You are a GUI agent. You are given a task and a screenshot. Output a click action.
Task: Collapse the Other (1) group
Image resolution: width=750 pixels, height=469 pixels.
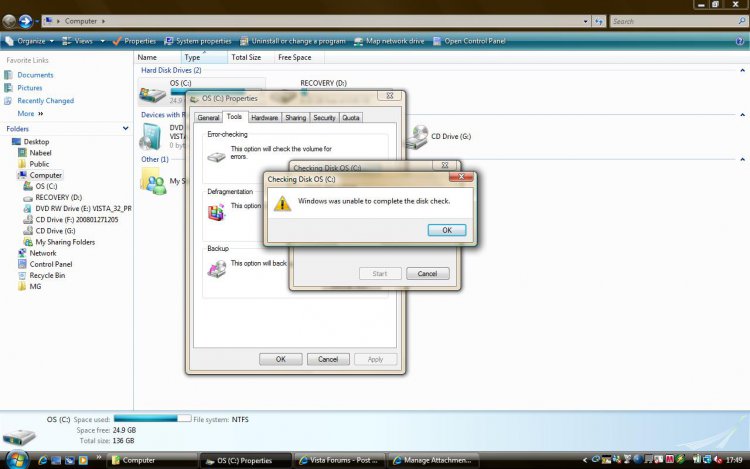pyautogui.click(x=742, y=159)
